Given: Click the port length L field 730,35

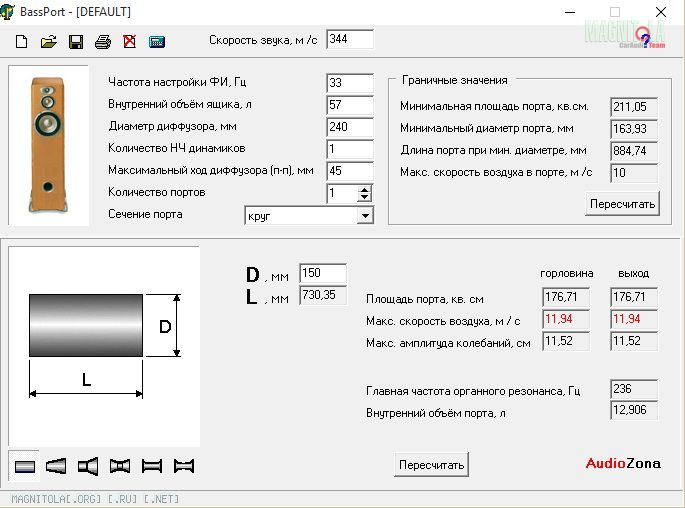Looking at the screenshot, I should [323, 295].
